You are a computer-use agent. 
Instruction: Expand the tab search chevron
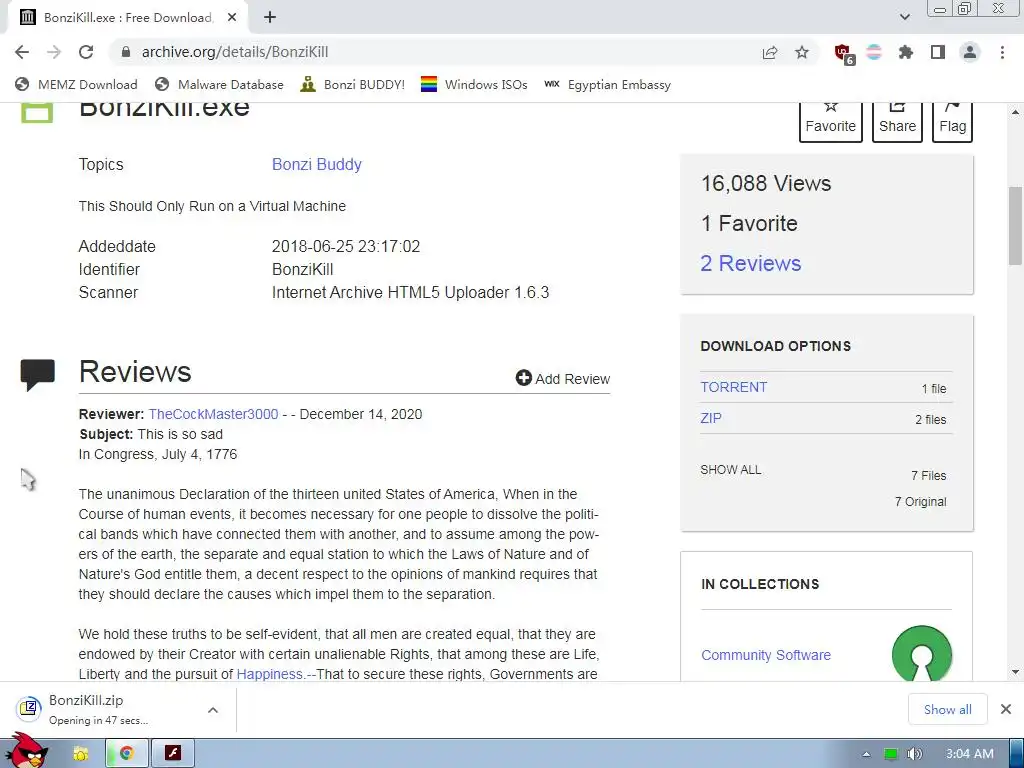click(x=904, y=17)
